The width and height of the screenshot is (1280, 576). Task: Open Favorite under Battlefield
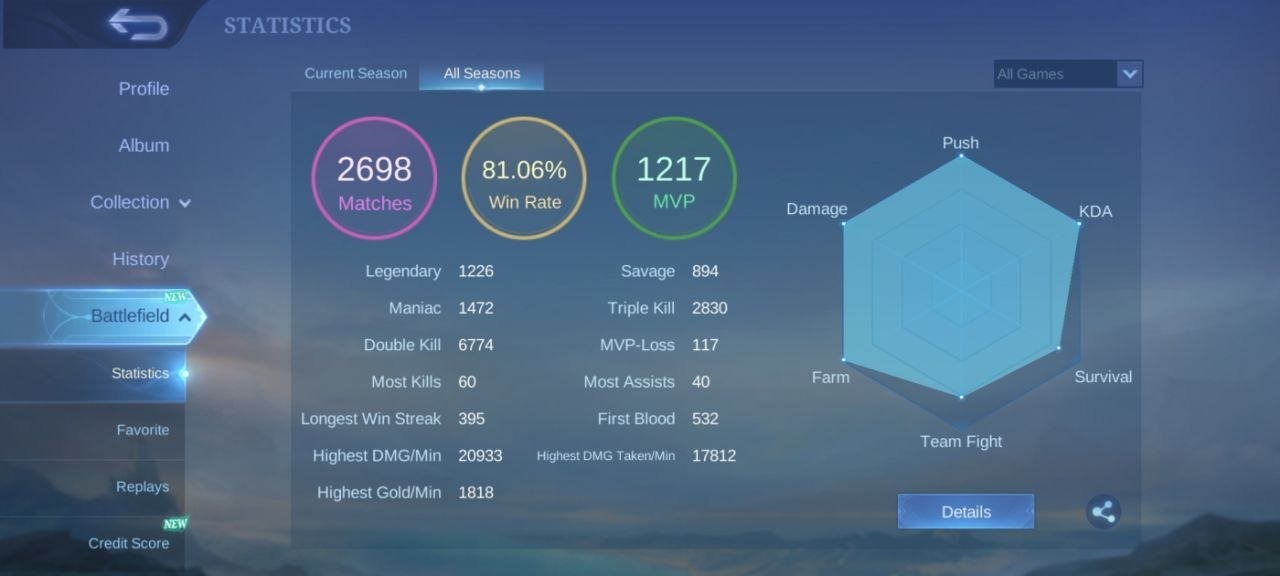[143, 430]
